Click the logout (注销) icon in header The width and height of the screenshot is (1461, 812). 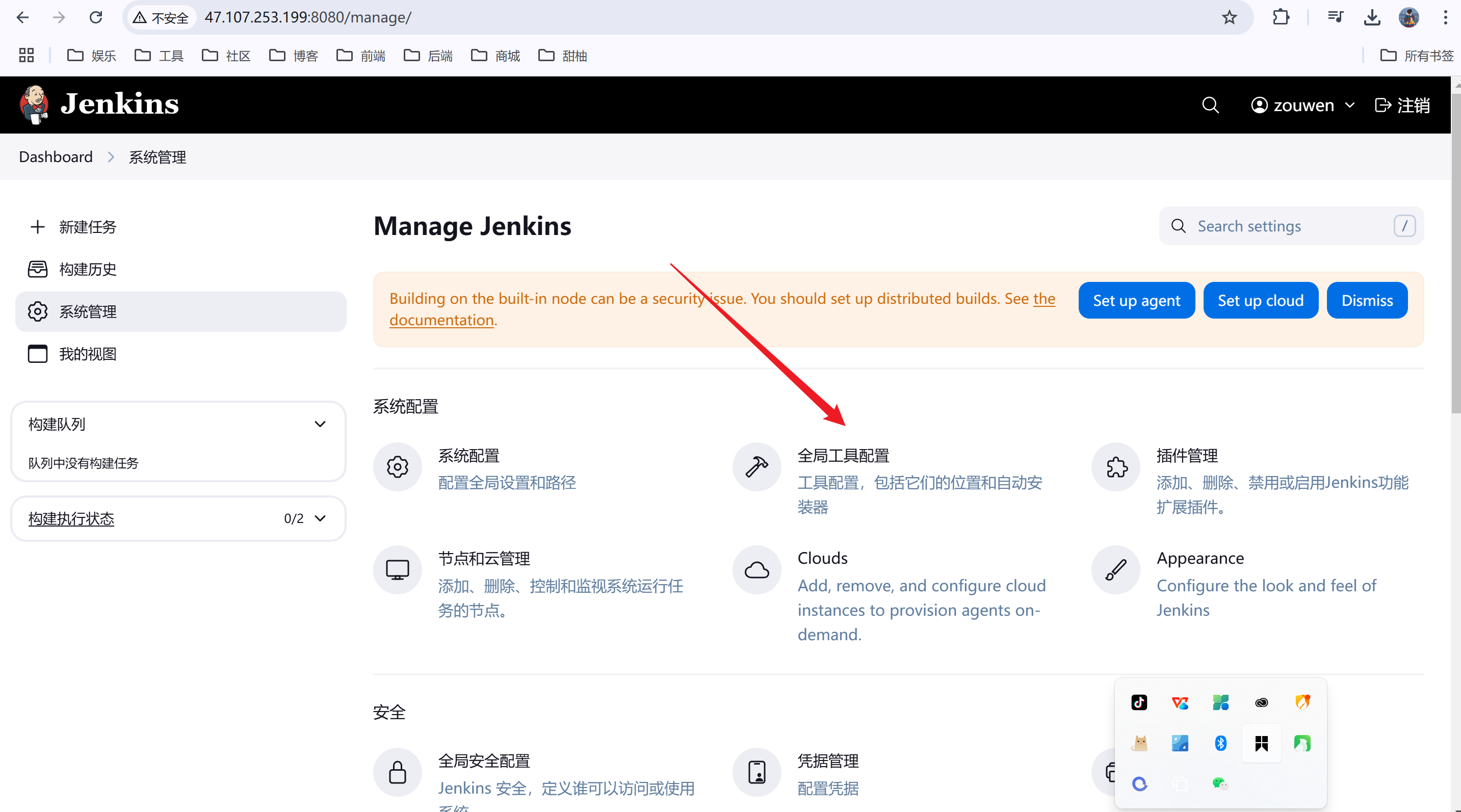(x=1382, y=105)
